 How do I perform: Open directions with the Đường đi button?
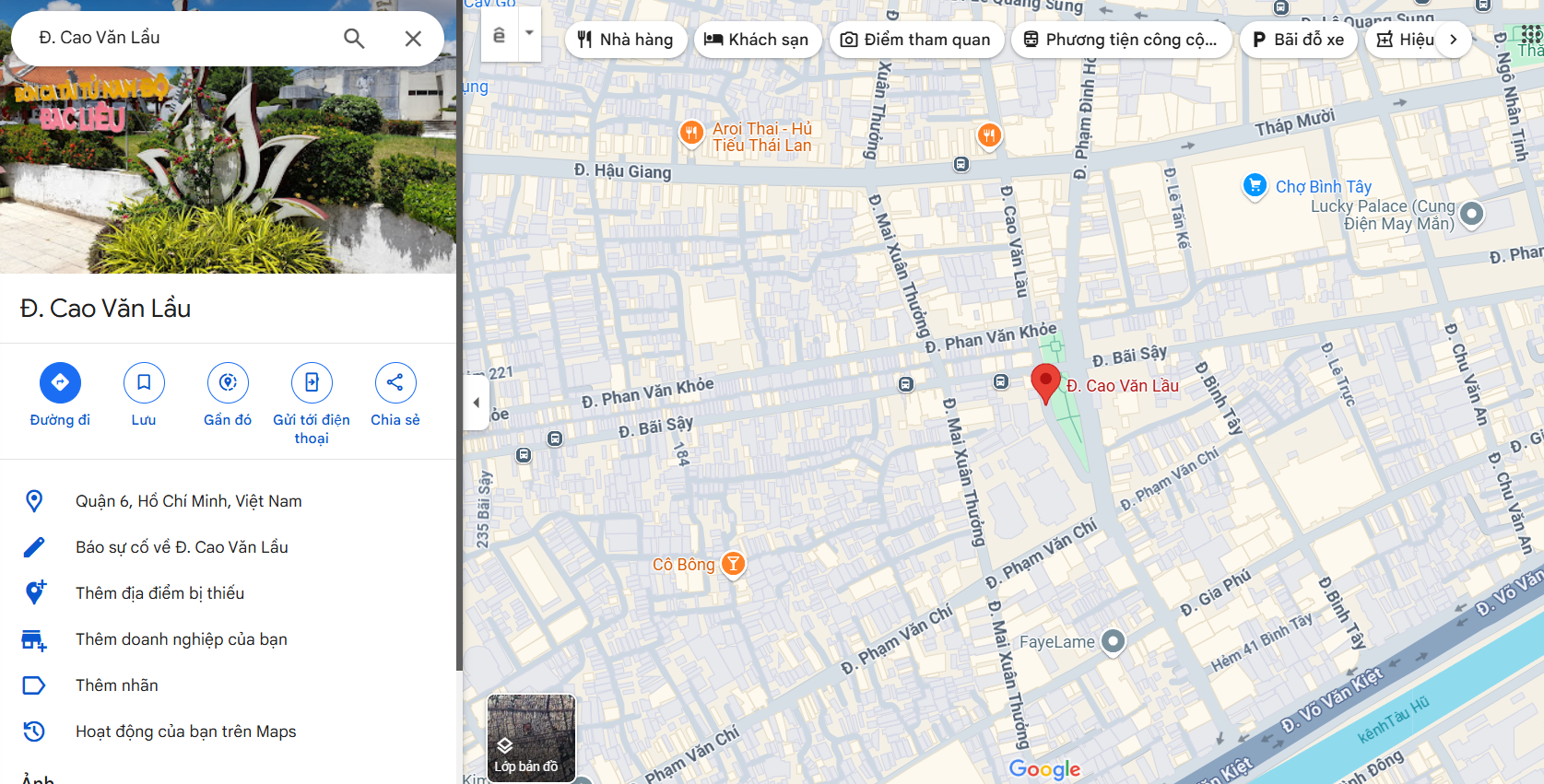point(60,395)
